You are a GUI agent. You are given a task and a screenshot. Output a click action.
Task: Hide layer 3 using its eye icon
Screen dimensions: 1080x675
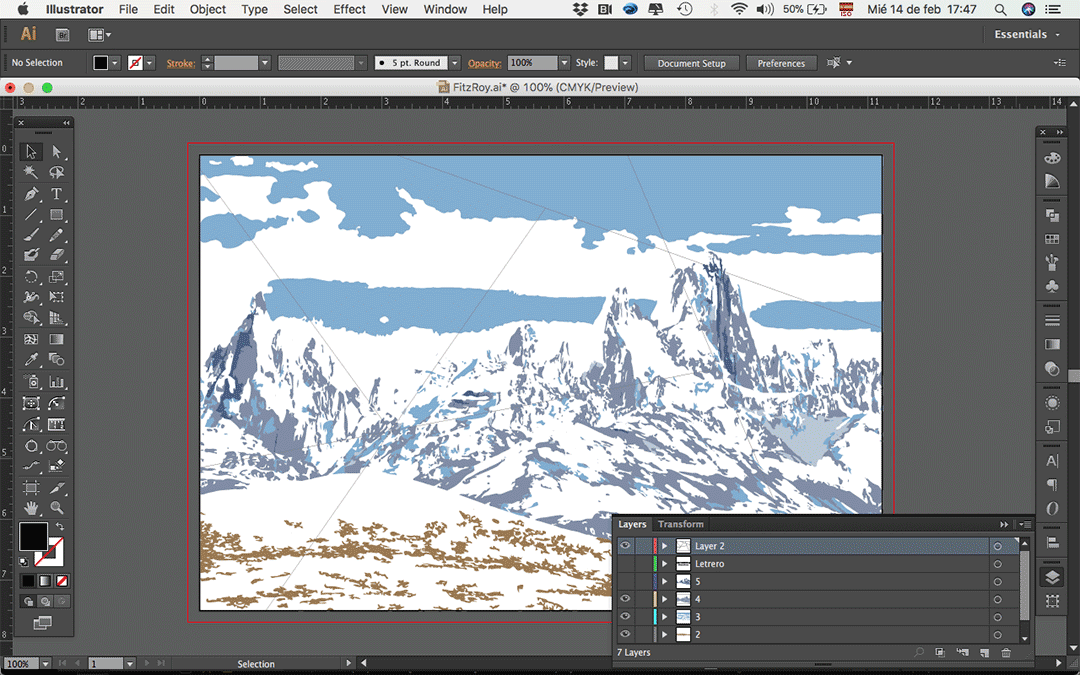point(625,616)
